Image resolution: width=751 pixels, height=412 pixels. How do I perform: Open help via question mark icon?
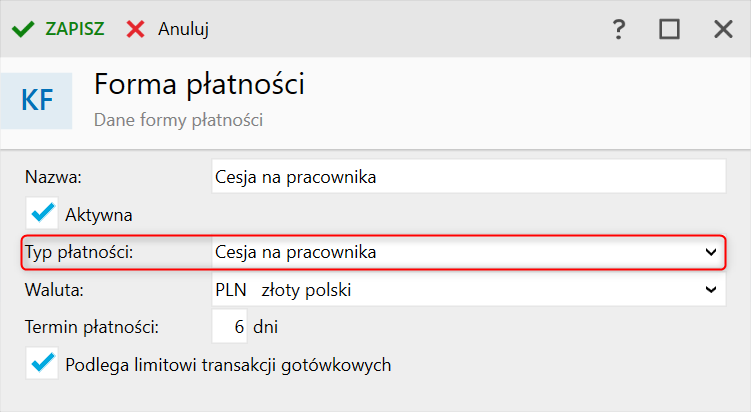click(x=619, y=29)
